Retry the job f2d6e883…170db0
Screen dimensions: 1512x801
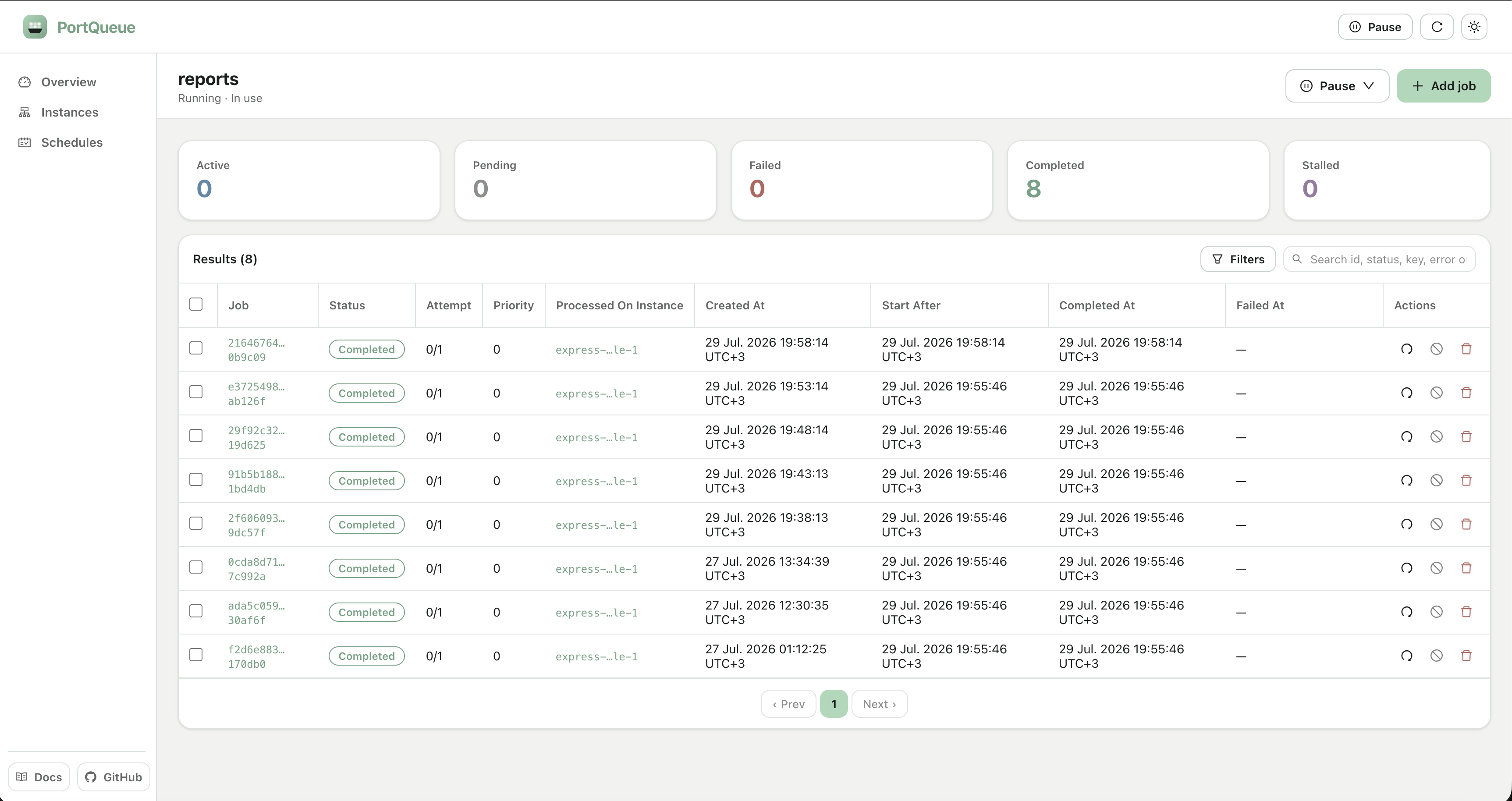(x=1406, y=656)
